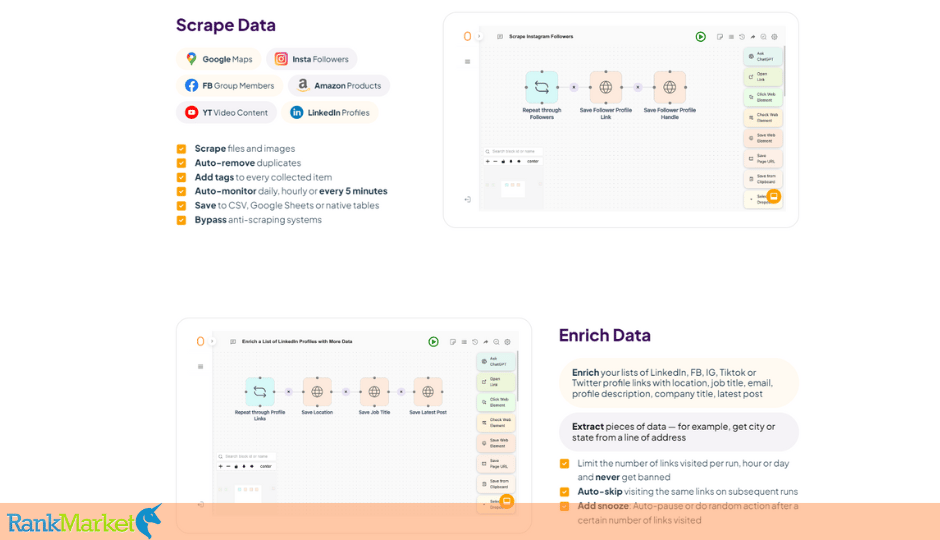940x540 pixels.
Task: Click center button in Enrich LinkedIn zoom controls
Action: point(266,466)
